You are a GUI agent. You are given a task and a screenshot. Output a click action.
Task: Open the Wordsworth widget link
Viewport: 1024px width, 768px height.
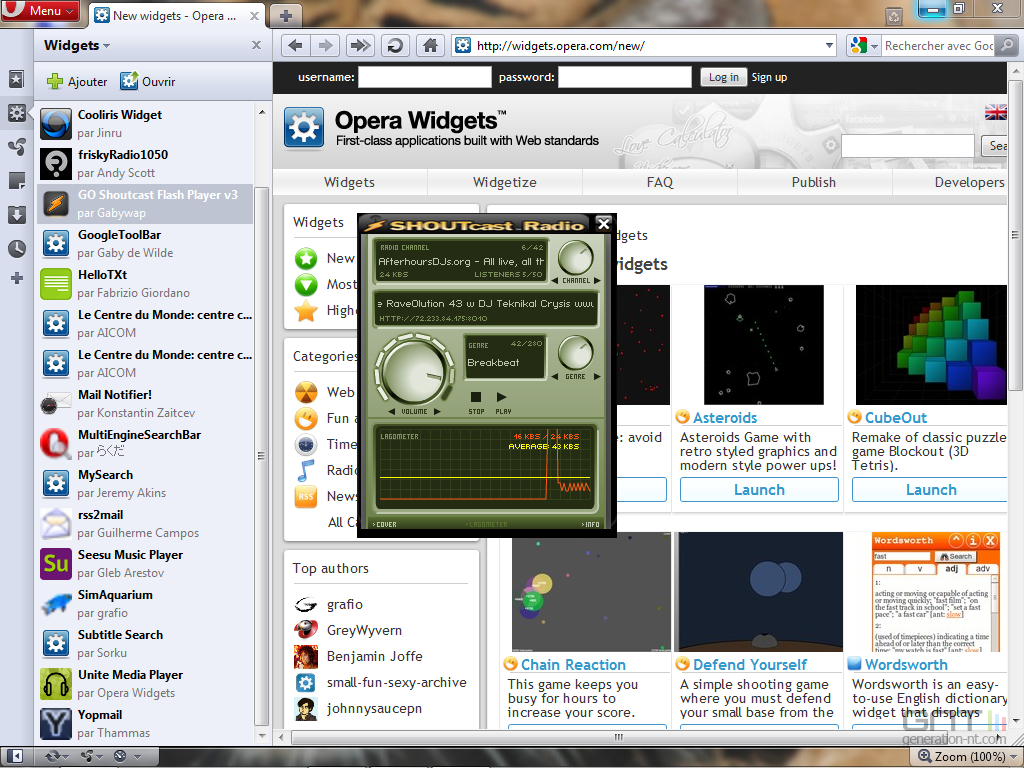[906, 664]
